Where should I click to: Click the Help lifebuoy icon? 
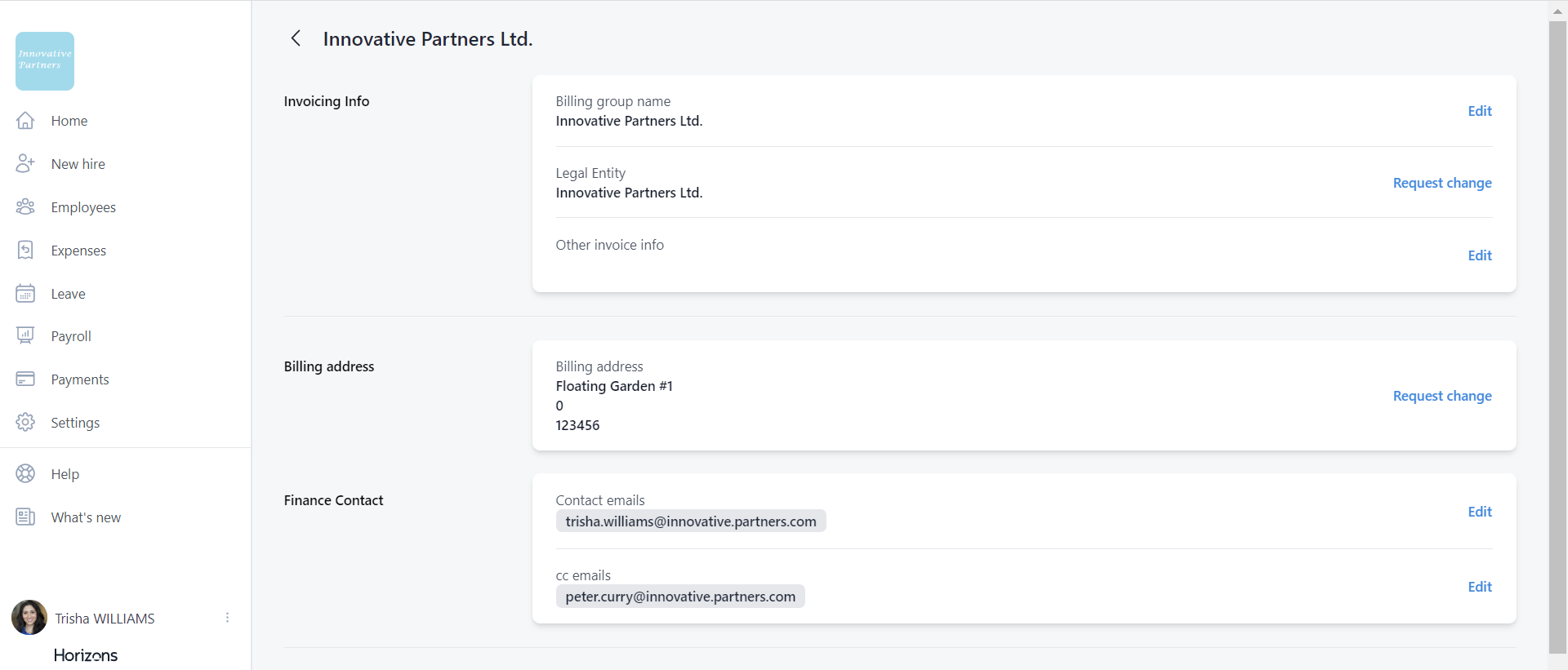(25, 474)
